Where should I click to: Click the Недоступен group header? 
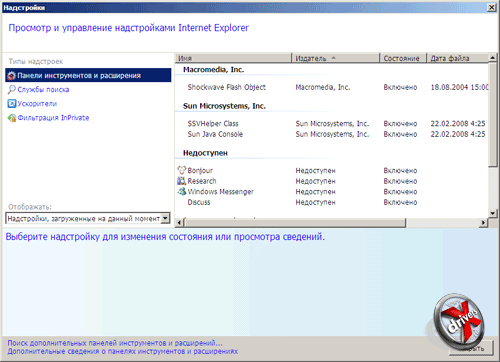coord(205,153)
